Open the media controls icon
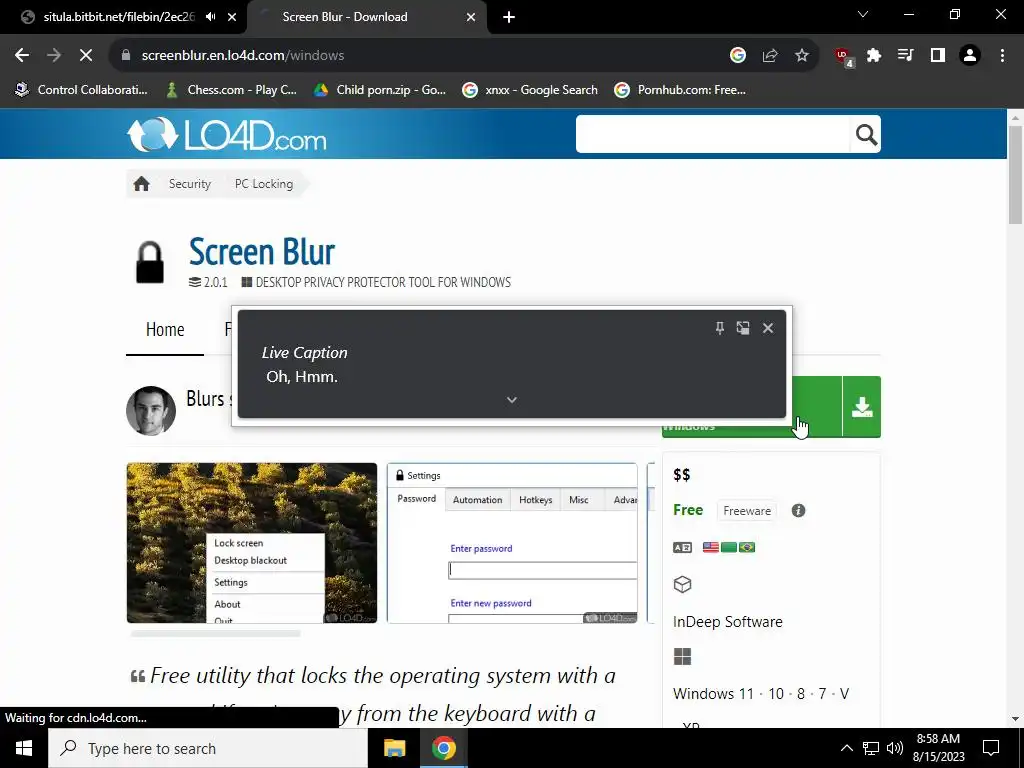1024x768 pixels. tap(905, 56)
